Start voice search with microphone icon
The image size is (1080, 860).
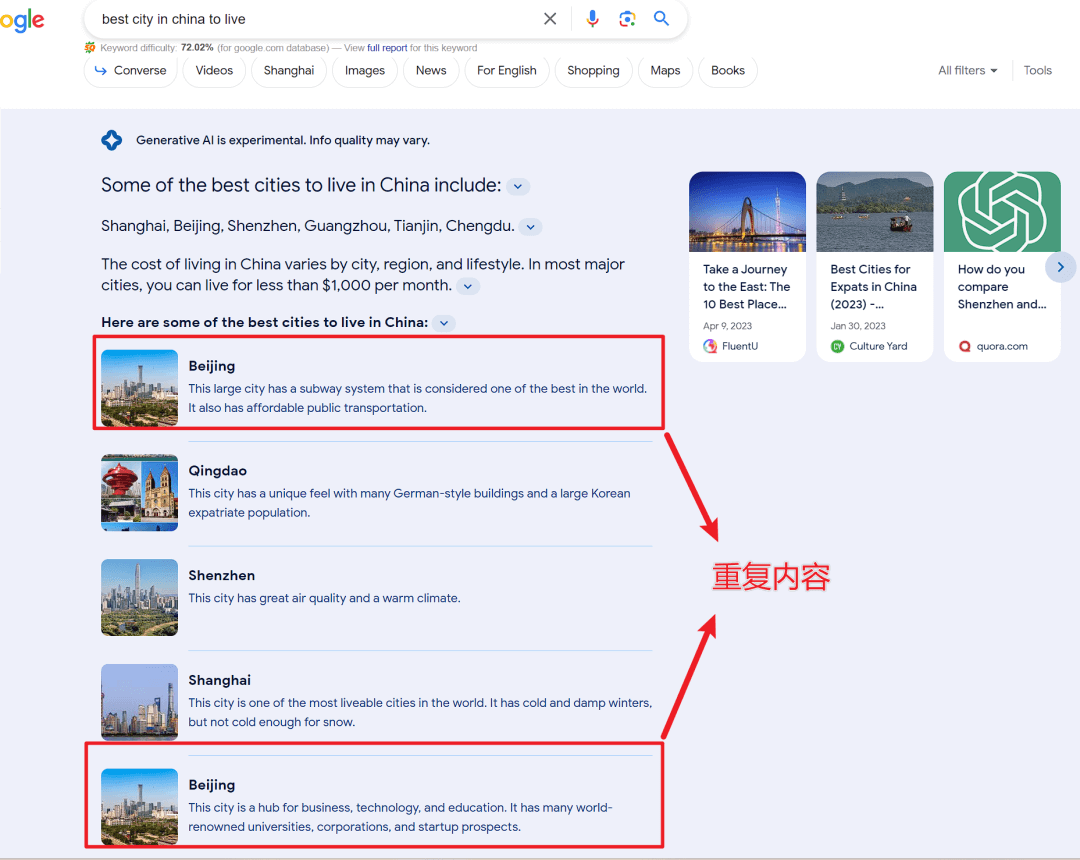coord(592,19)
